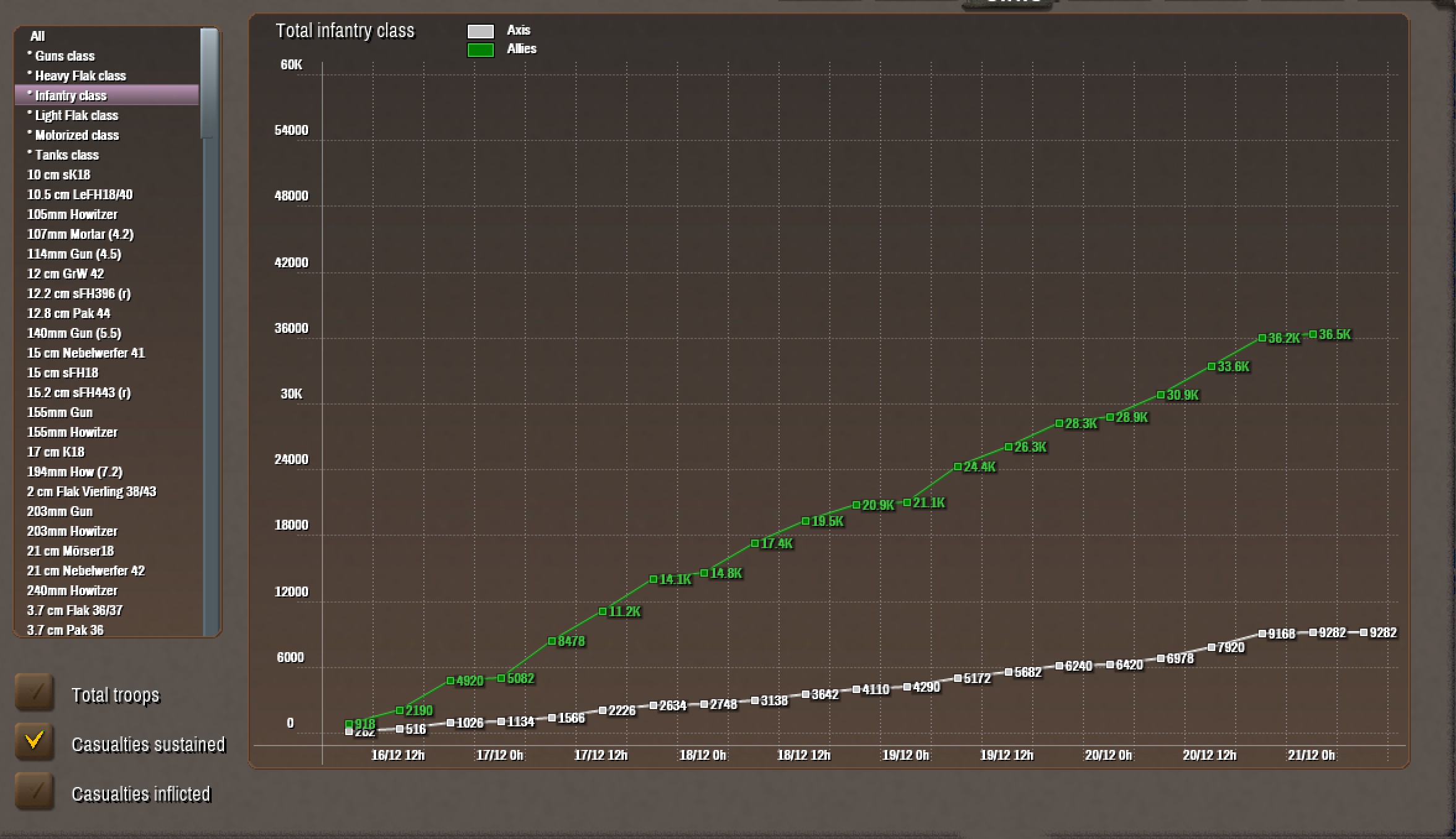Select 15 cm Nebelwerfer 41 entry
The image size is (1456, 839).
[x=85, y=353]
